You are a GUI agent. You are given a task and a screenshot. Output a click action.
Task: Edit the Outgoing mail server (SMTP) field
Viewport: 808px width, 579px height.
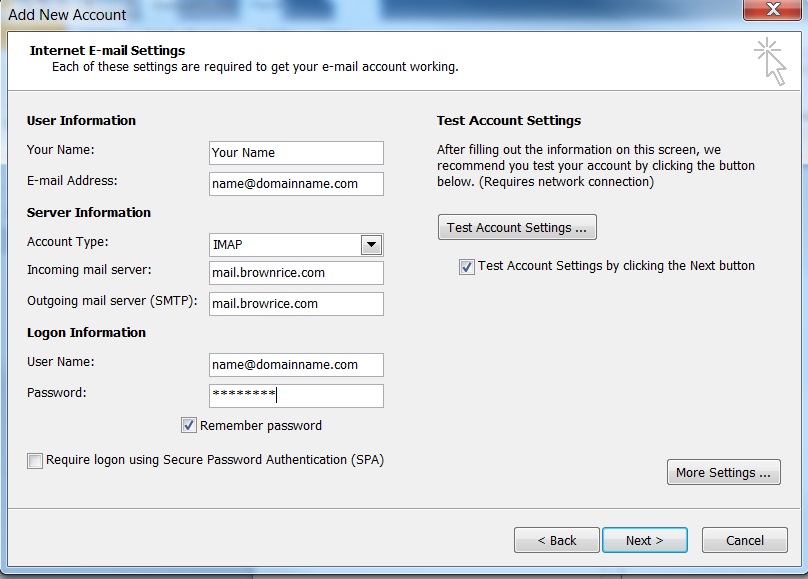coord(296,304)
